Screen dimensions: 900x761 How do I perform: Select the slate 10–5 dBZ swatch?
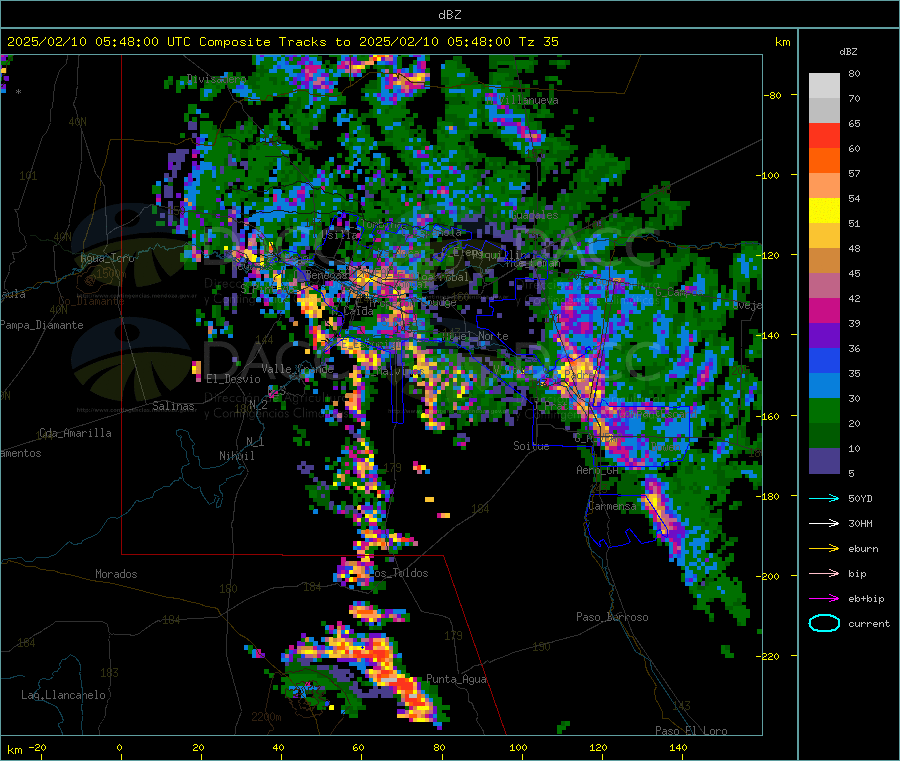[x=824, y=461]
